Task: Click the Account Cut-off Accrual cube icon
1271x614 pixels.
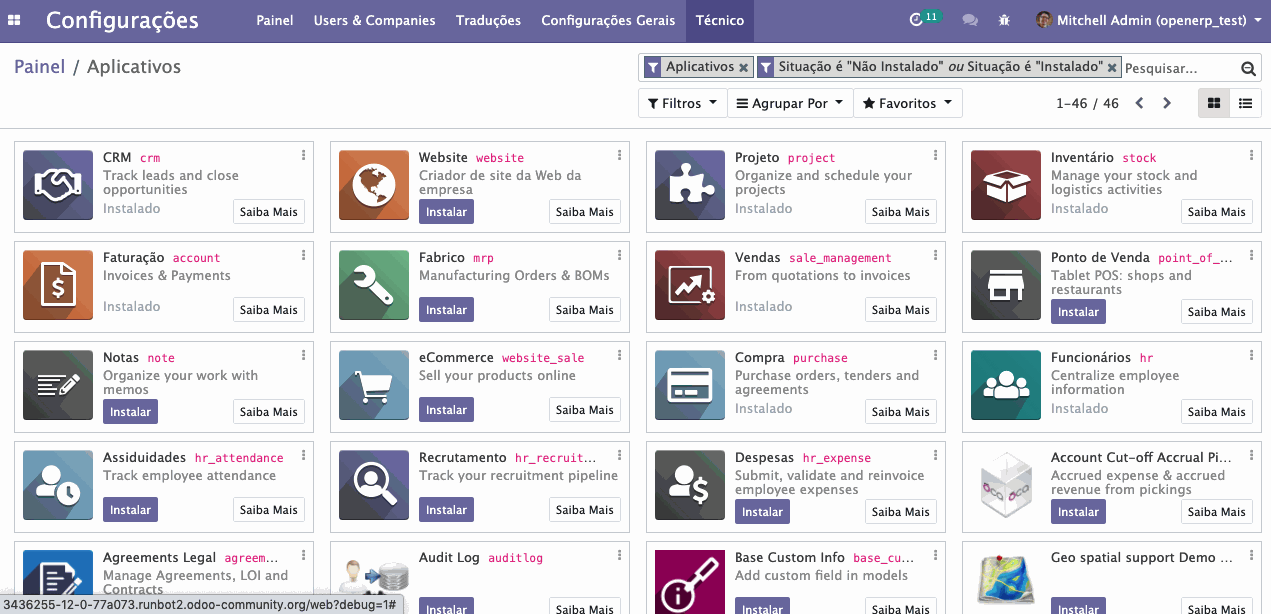Action: [1006, 485]
